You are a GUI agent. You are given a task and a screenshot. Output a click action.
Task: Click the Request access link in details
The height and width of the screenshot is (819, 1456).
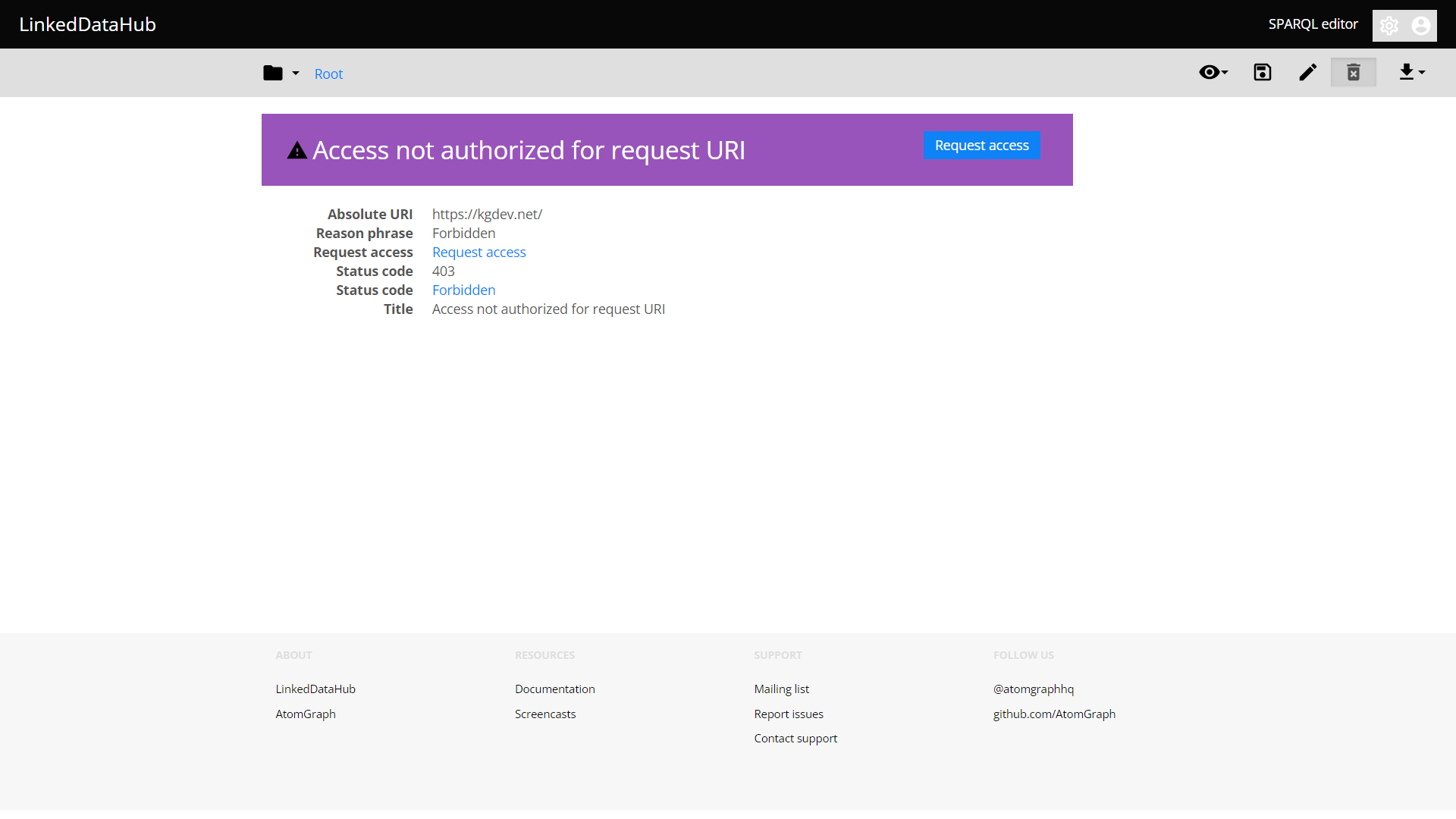click(x=479, y=252)
